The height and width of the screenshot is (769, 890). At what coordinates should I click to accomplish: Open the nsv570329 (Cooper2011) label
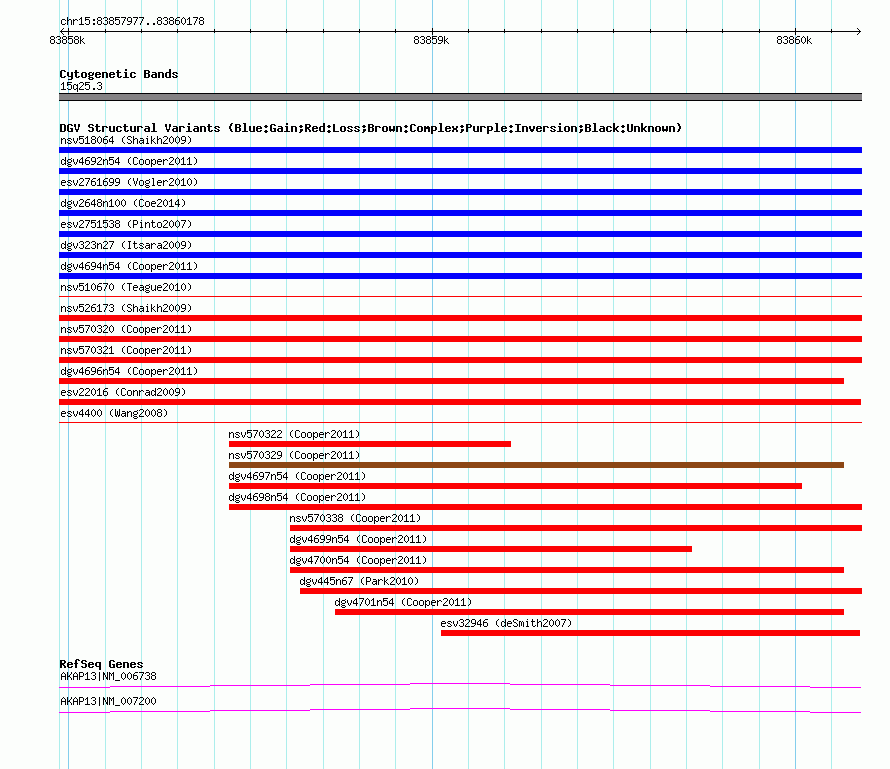pos(294,455)
